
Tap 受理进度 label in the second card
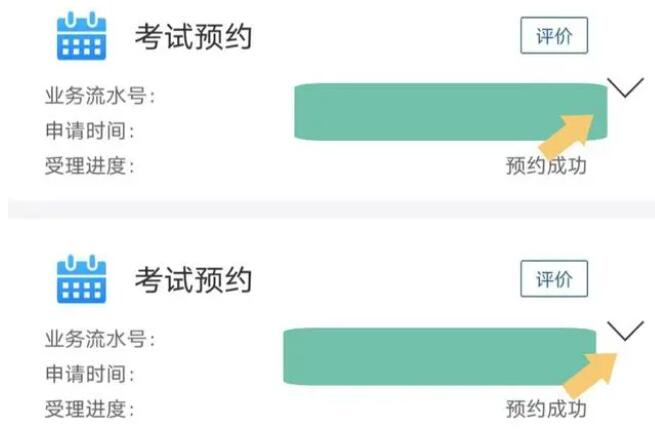(x=89, y=409)
